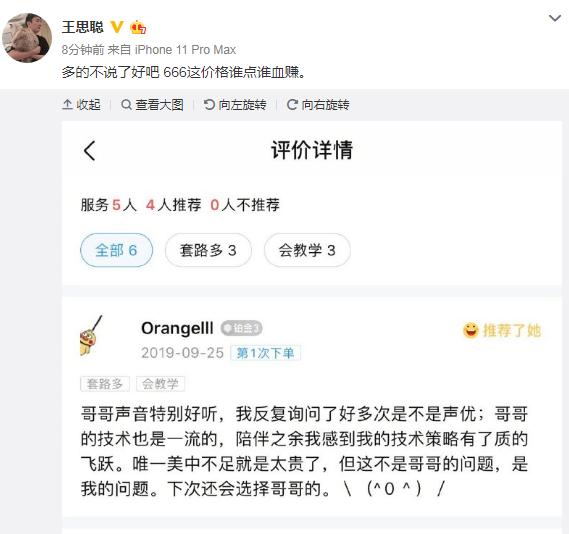Image resolution: width=569 pixels, height=534 pixels.
Task: Go back using the left chevron
Action: tap(89, 151)
